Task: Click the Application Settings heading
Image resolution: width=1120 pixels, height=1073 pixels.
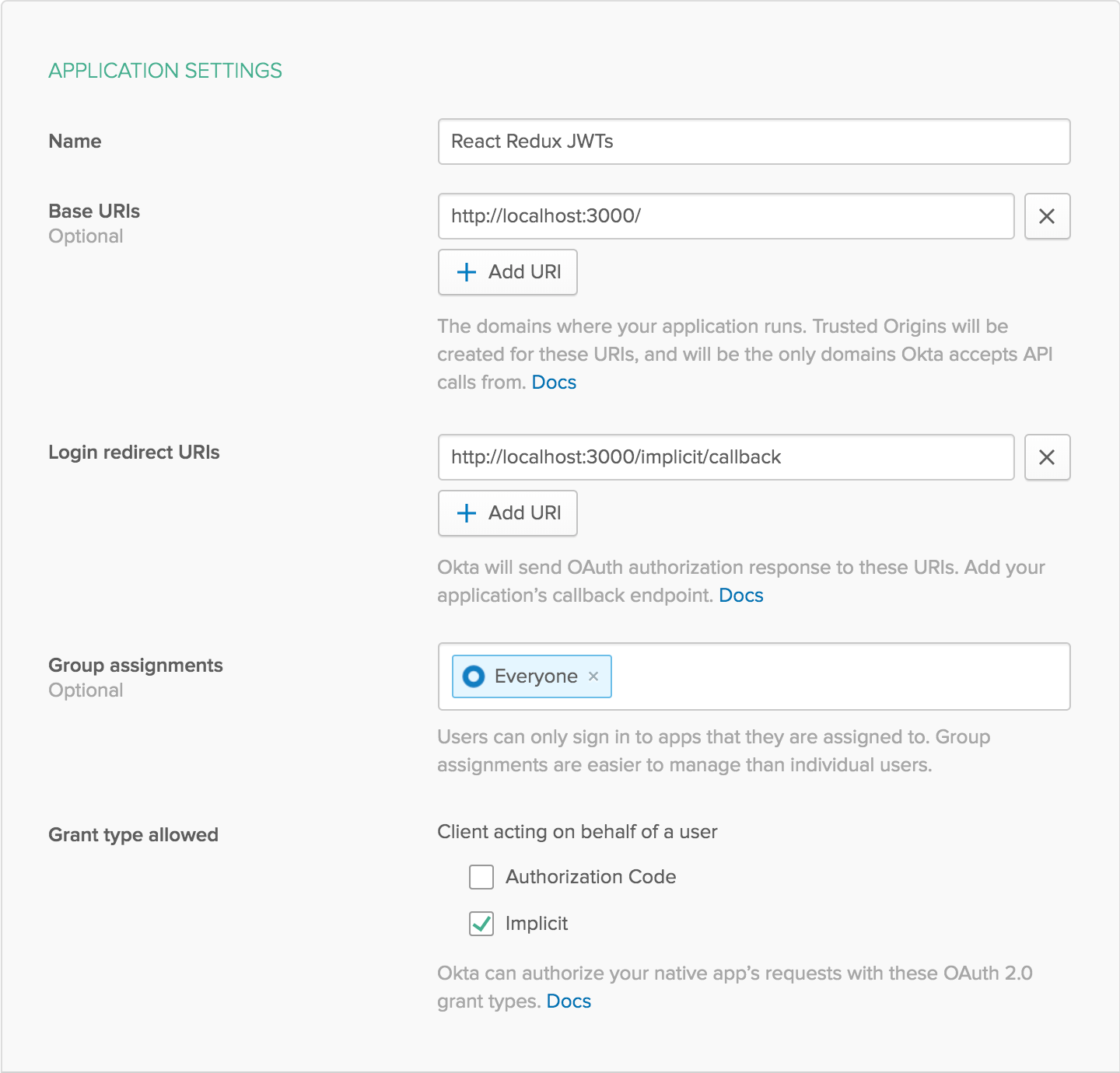Action: click(x=165, y=71)
